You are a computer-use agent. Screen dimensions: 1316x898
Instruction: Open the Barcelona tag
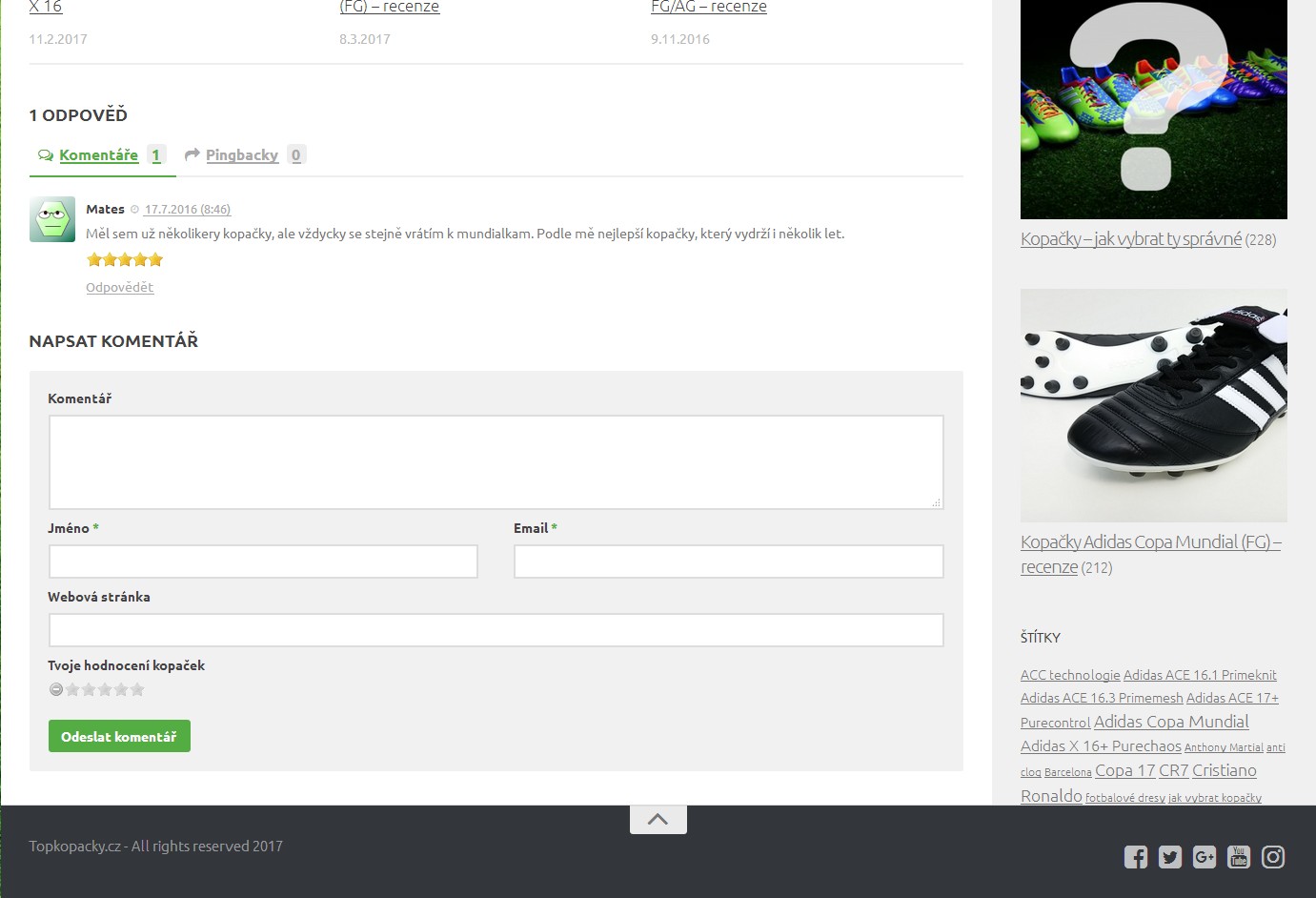[x=1068, y=772]
